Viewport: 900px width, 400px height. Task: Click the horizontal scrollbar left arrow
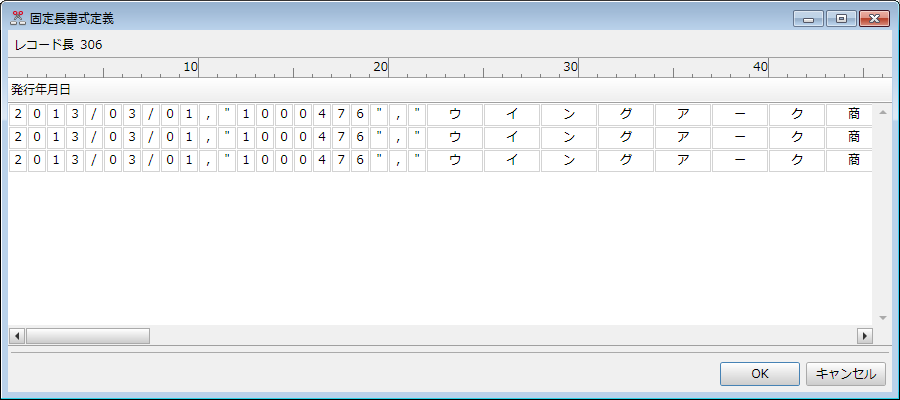(17, 336)
